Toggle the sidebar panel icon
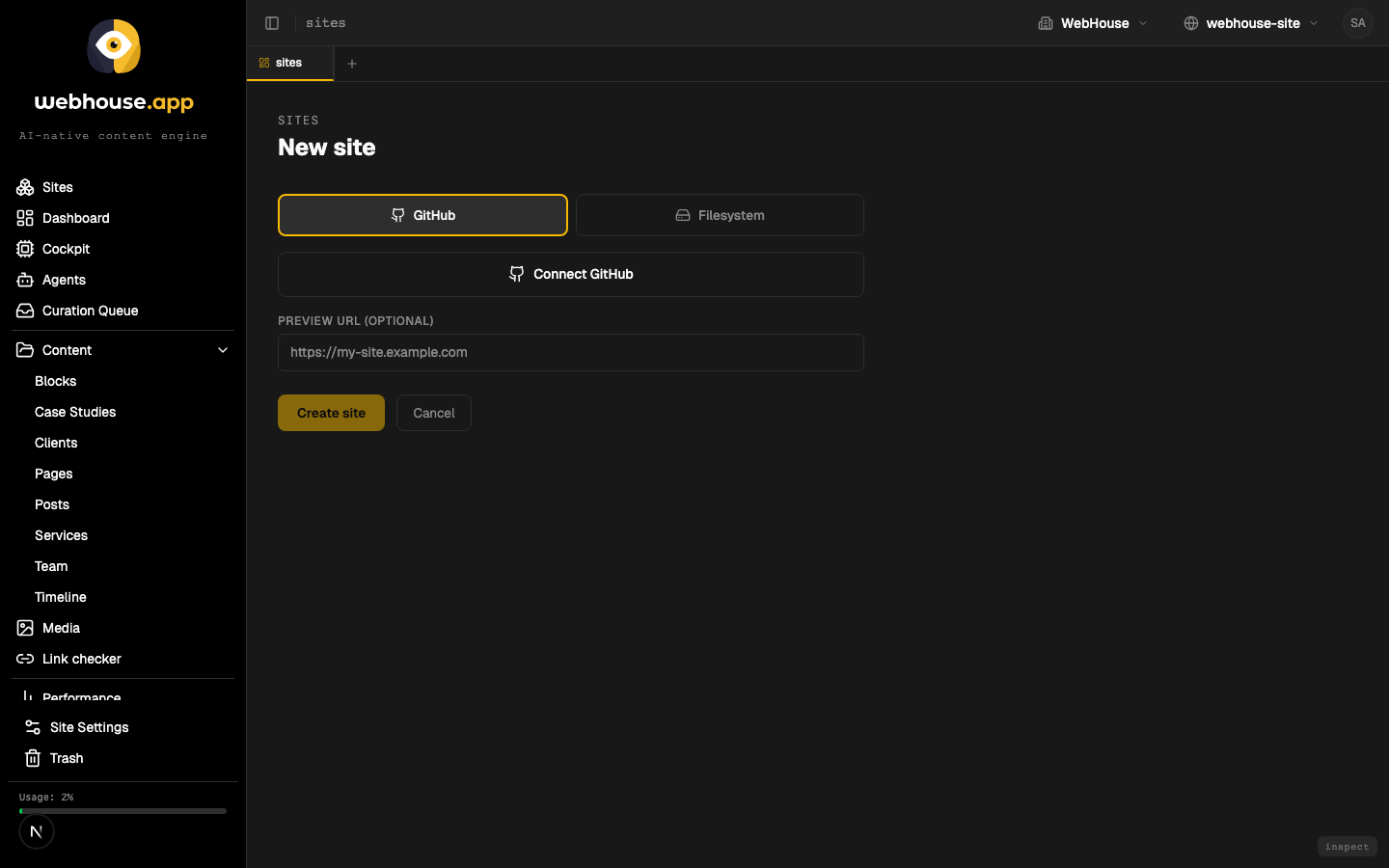 (x=272, y=23)
